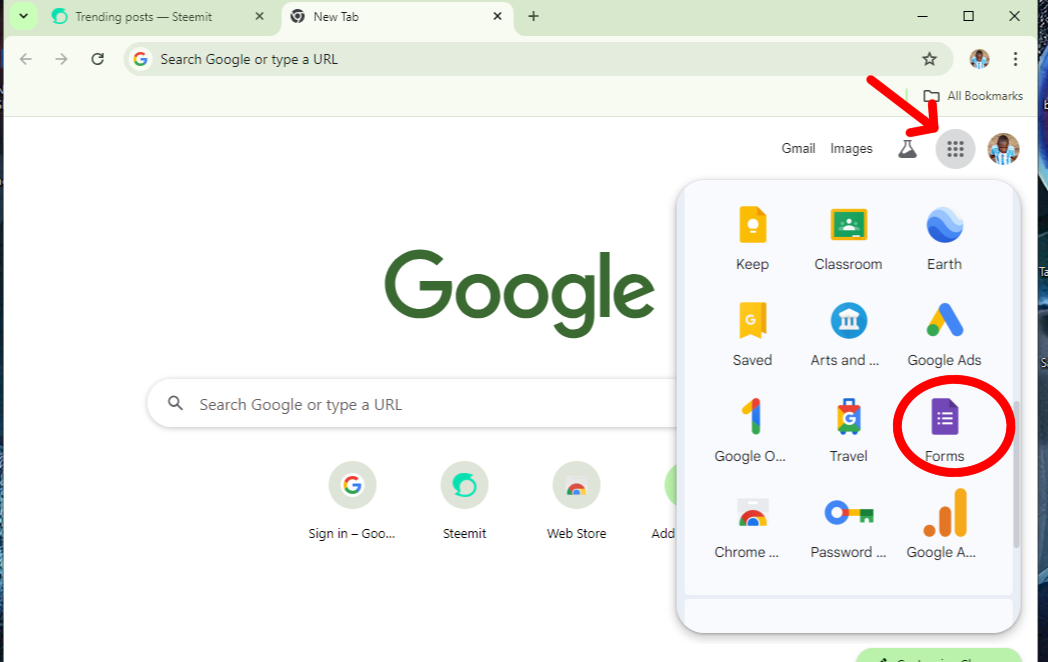This screenshot has height=662, width=1048.
Task: Launch Google Earth app
Action: point(944,238)
